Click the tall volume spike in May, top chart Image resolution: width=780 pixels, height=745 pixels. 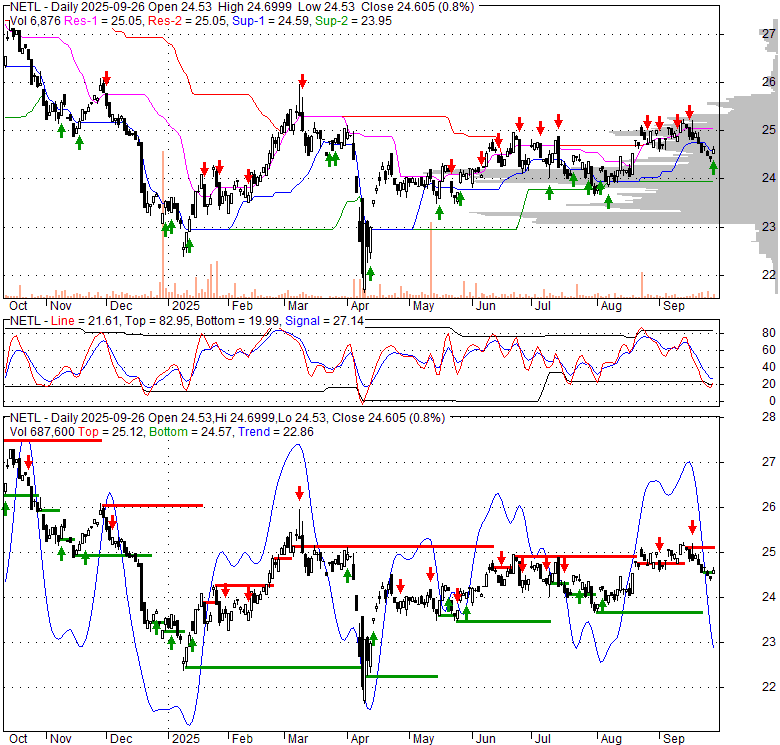(x=431, y=260)
